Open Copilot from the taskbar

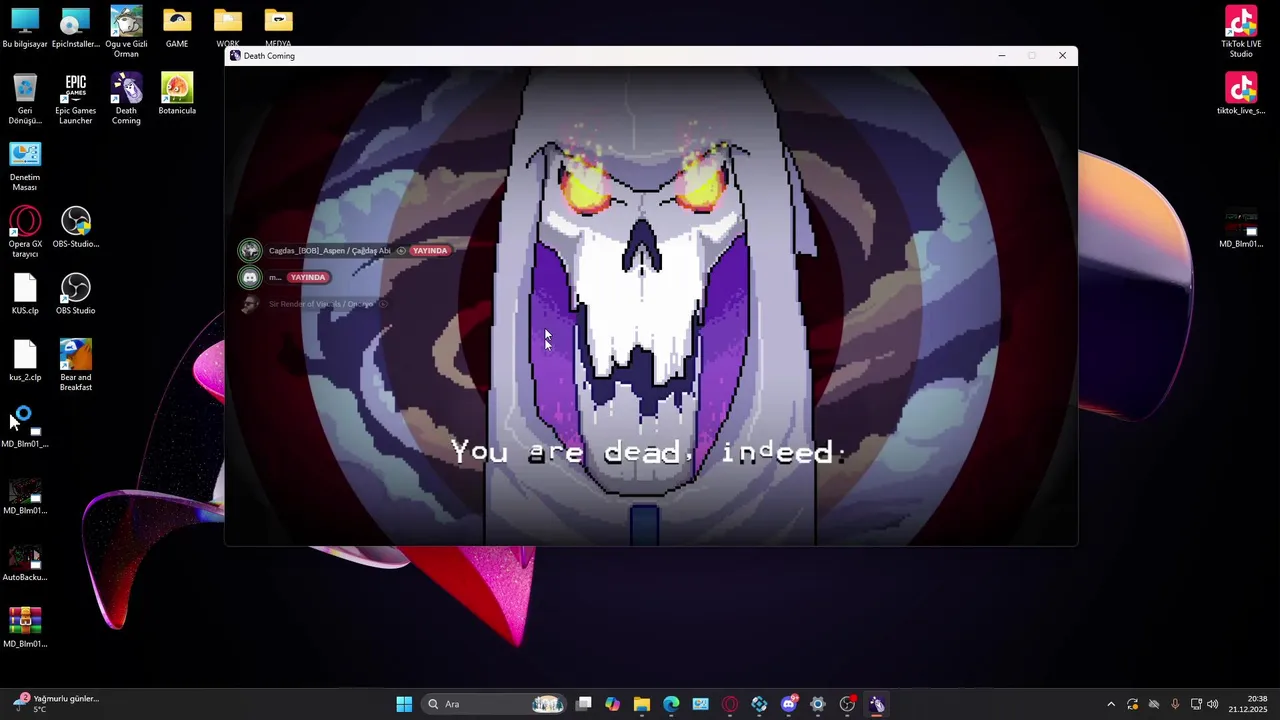pyautogui.click(x=613, y=704)
